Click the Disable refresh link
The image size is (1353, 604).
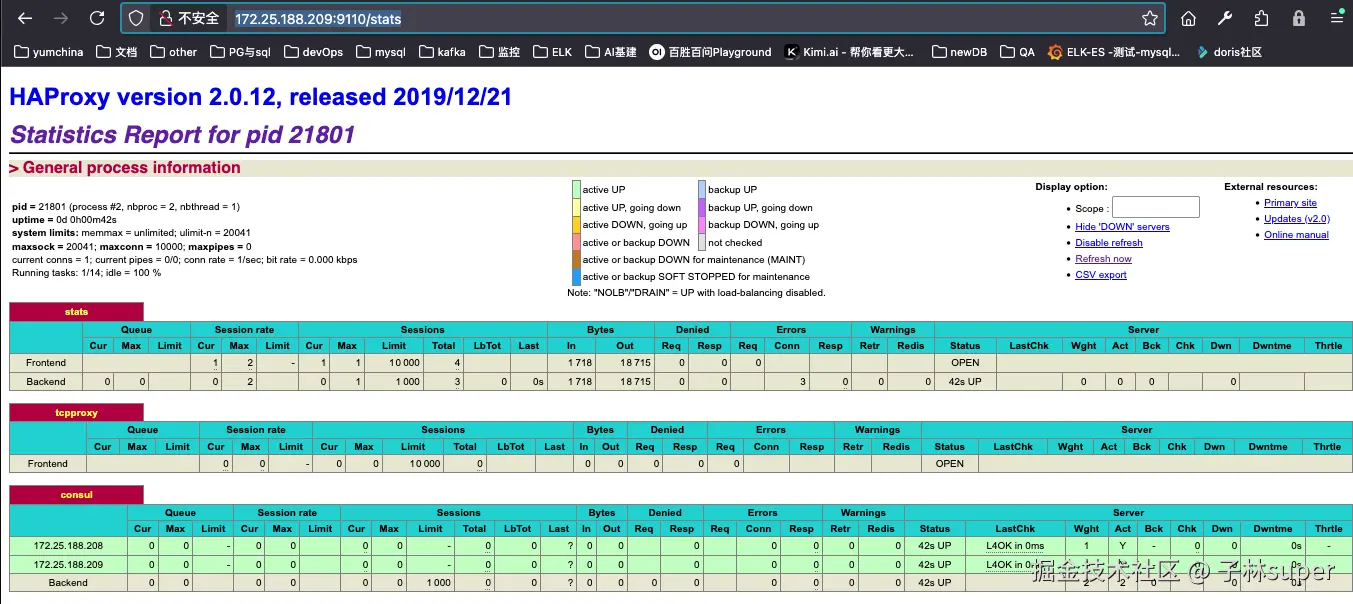pos(1109,243)
